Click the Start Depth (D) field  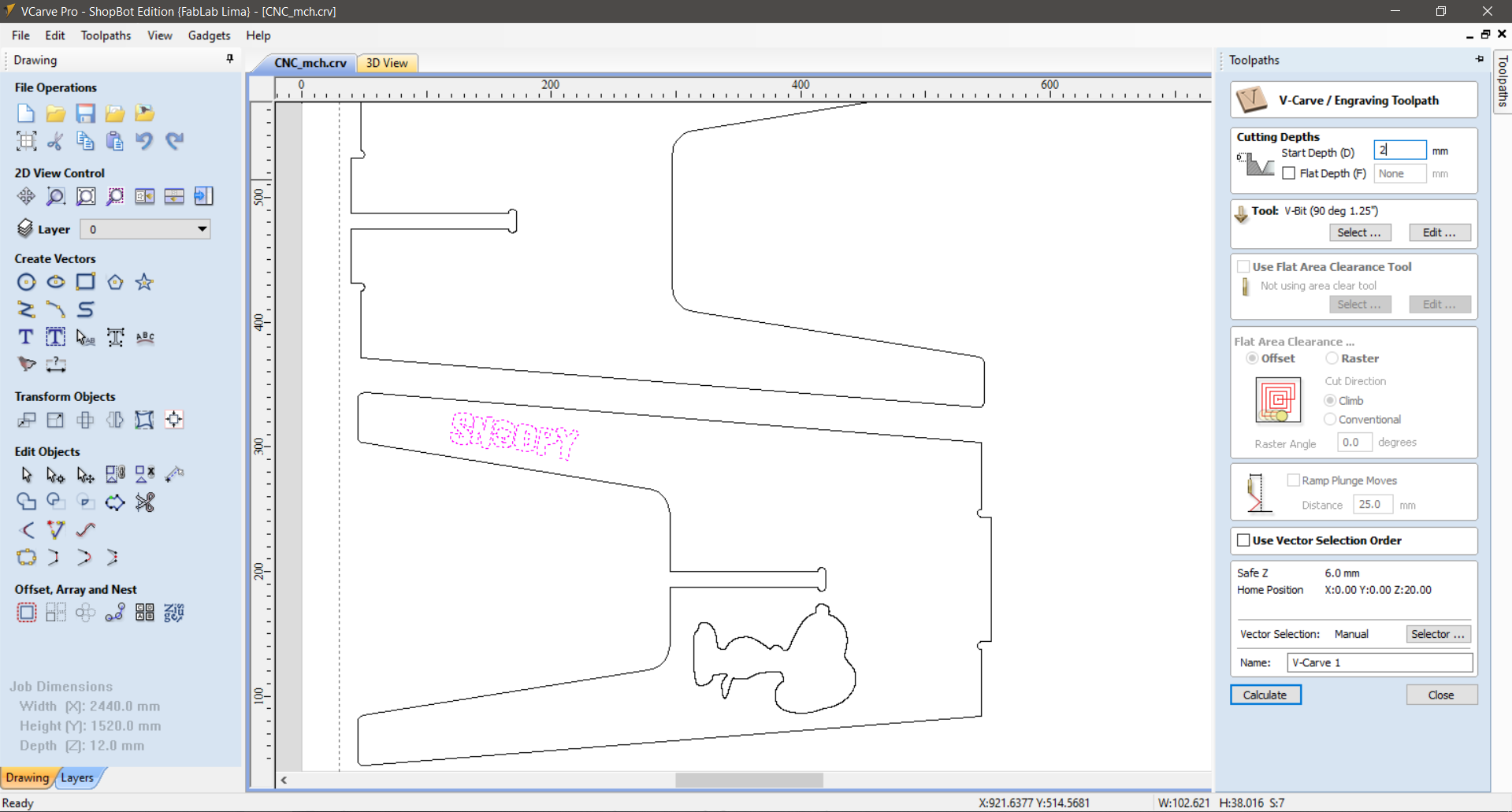coord(1400,150)
